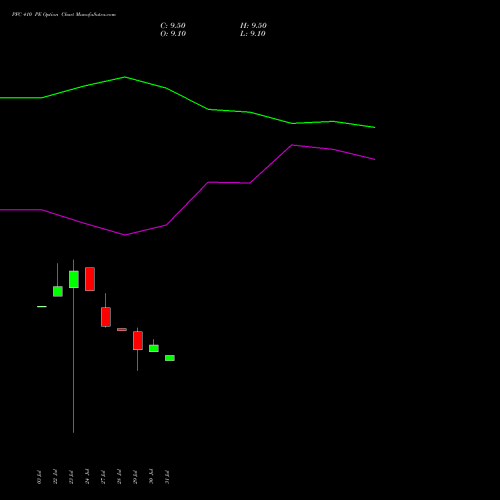
Task: Select the 23 Jul green candle with long wick
Action: [74, 279]
